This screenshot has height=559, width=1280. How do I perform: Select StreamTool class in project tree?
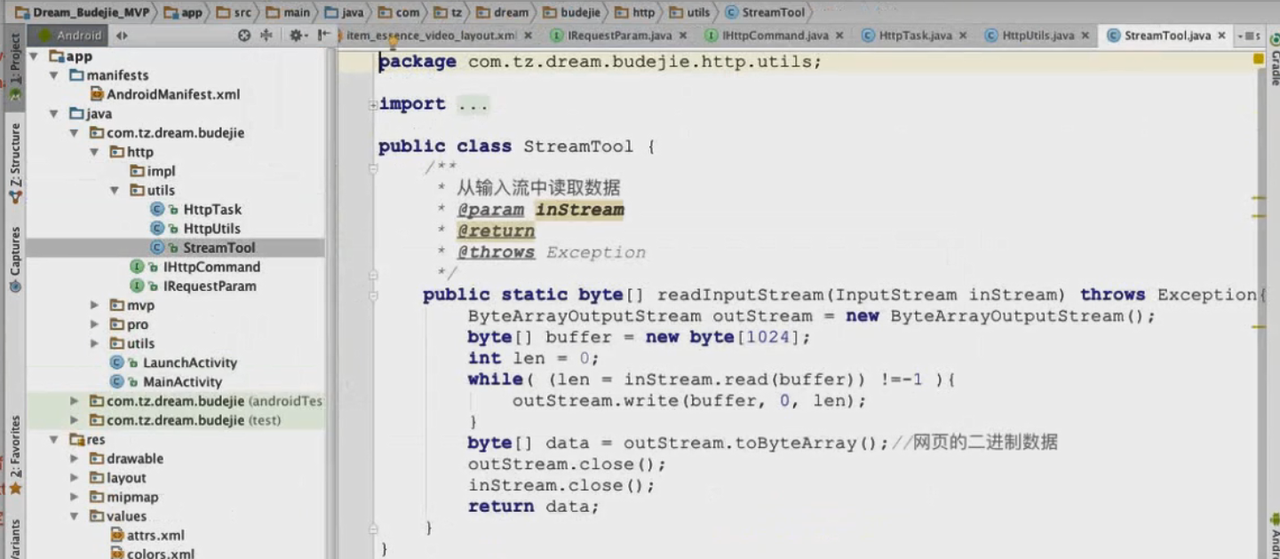[x=203, y=248]
